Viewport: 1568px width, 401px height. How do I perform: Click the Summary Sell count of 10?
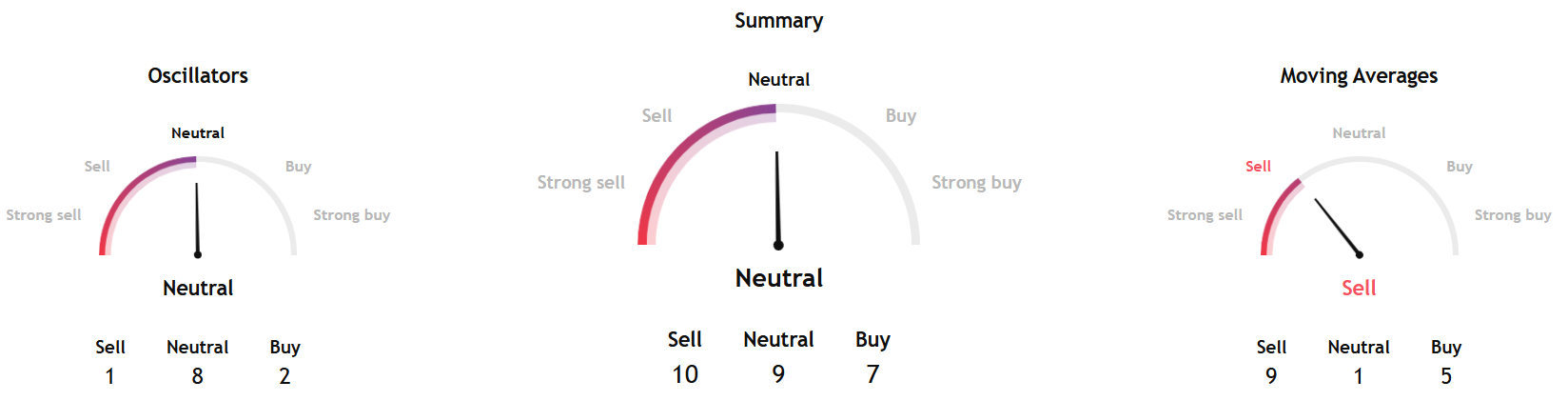click(x=685, y=374)
